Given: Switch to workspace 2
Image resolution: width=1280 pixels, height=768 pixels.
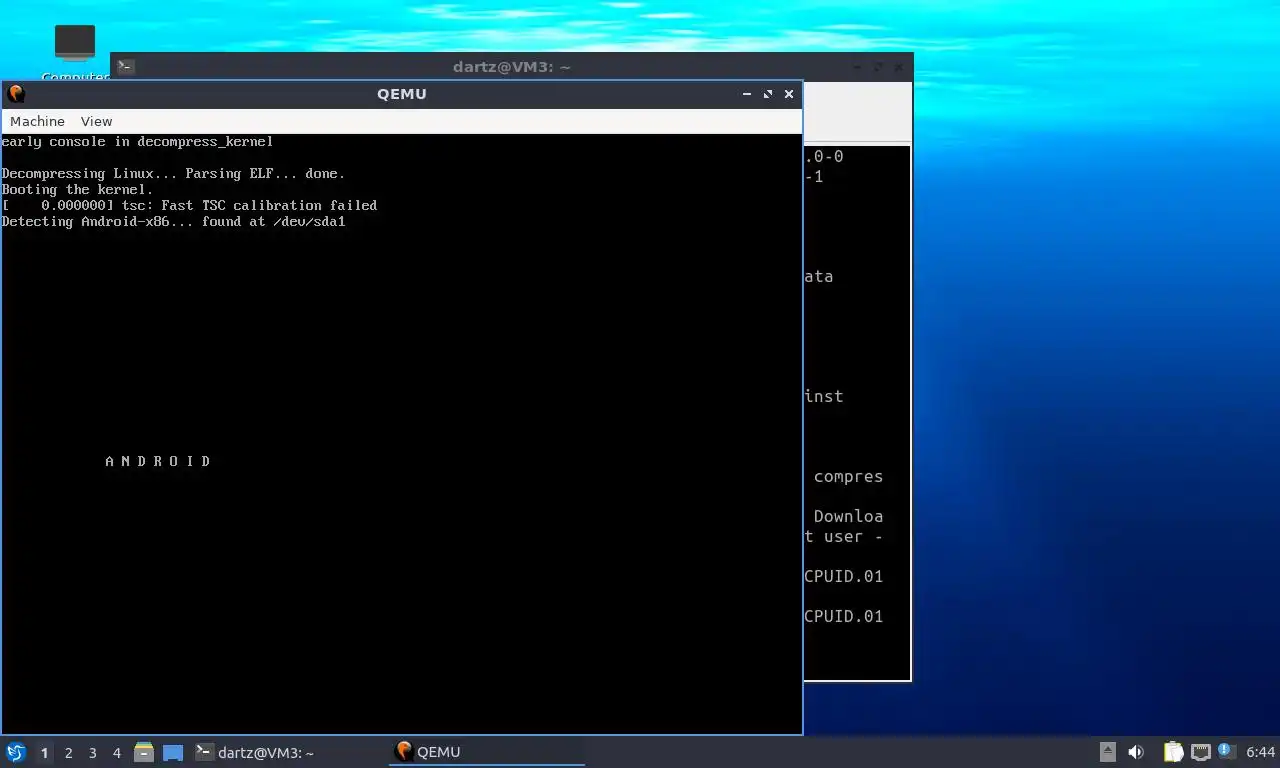Looking at the screenshot, I should (68, 753).
